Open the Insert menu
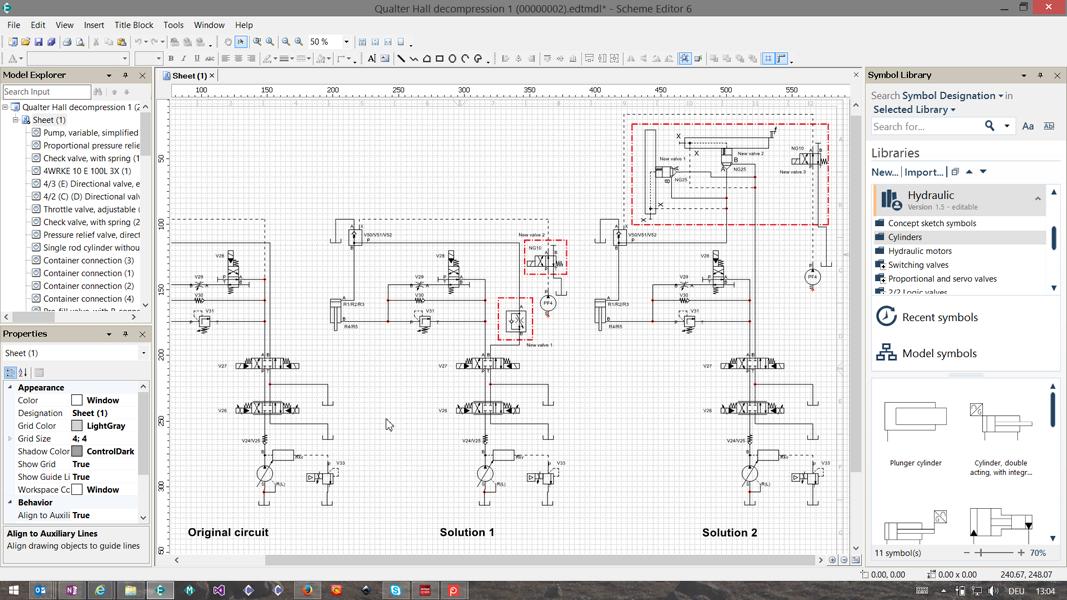 click(94, 25)
